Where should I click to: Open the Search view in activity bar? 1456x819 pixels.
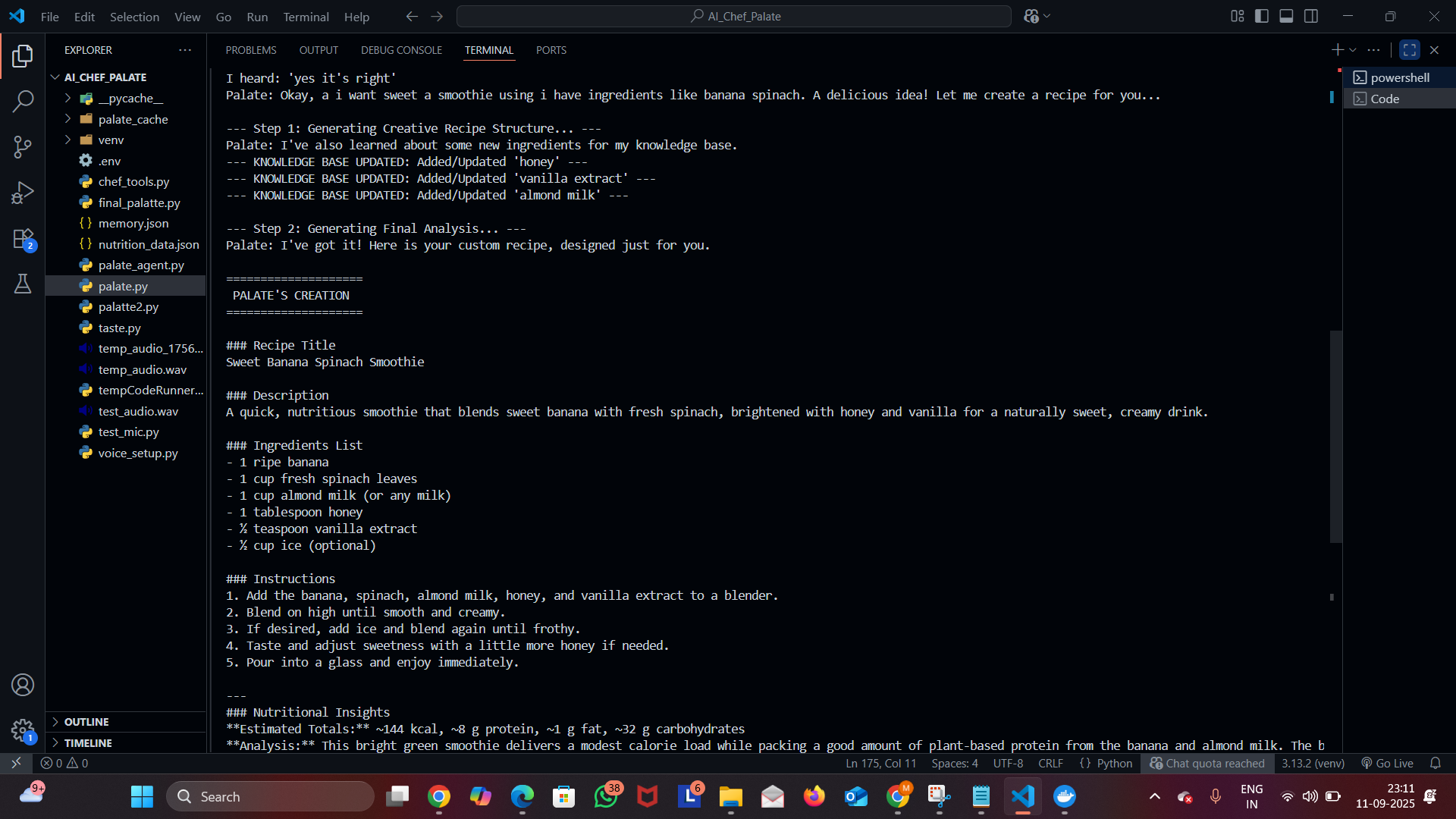coord(23,101)
